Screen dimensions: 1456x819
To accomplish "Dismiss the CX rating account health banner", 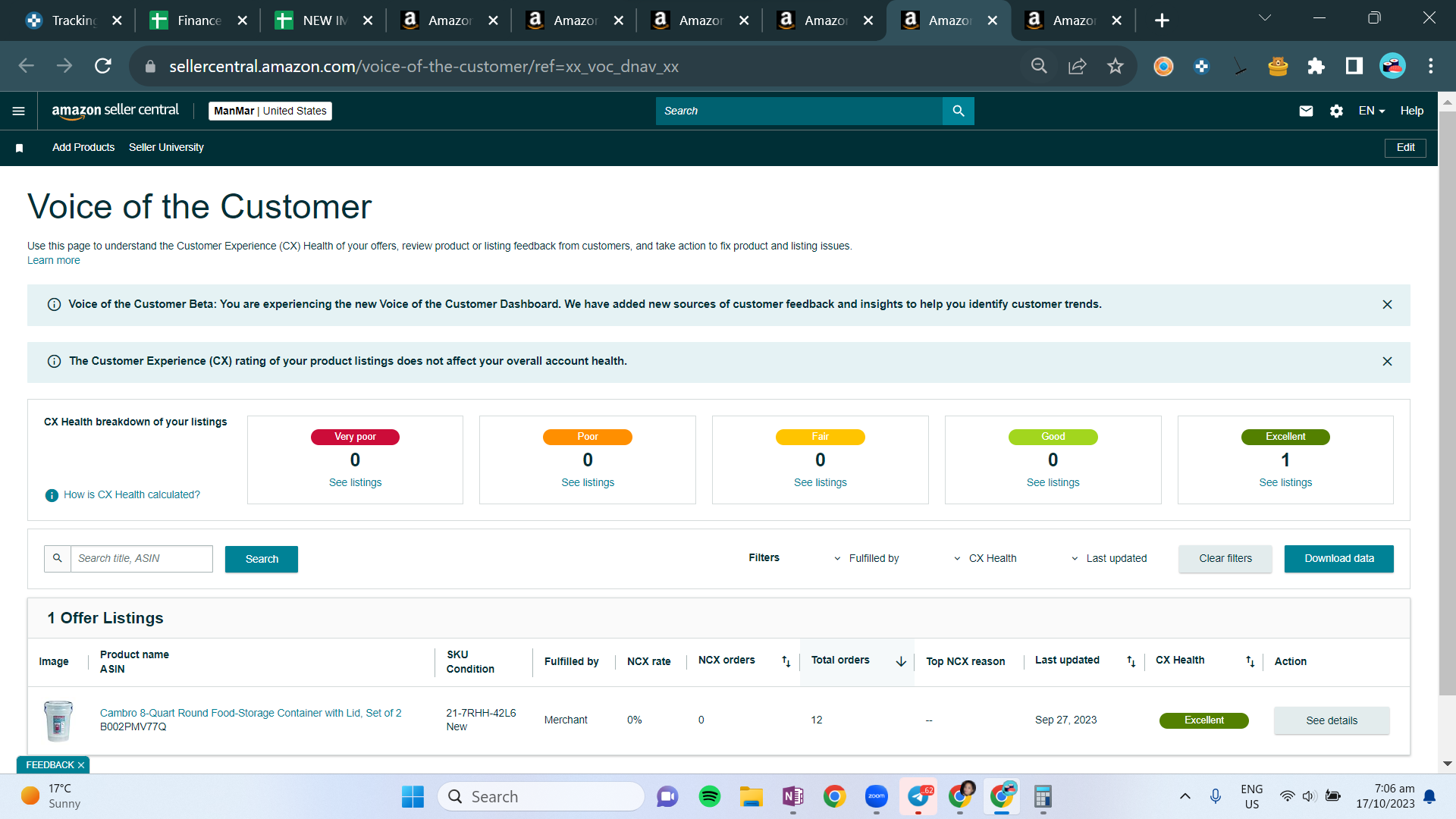I will pos(1387,361).
